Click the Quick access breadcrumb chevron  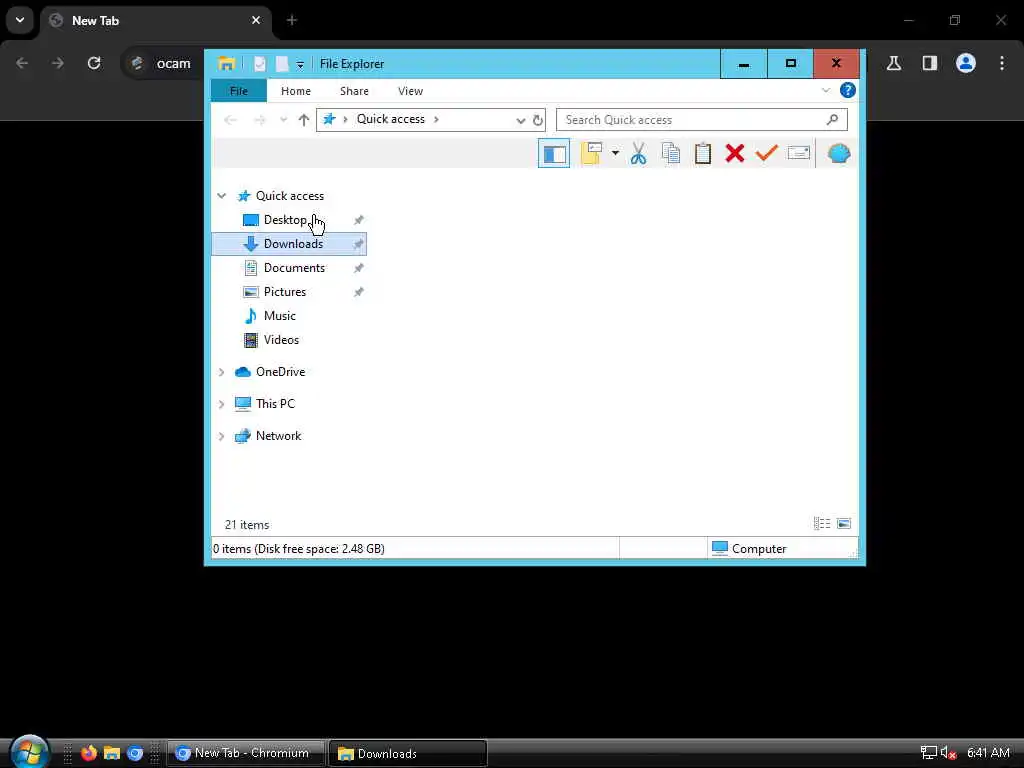(x=436, y=120)
